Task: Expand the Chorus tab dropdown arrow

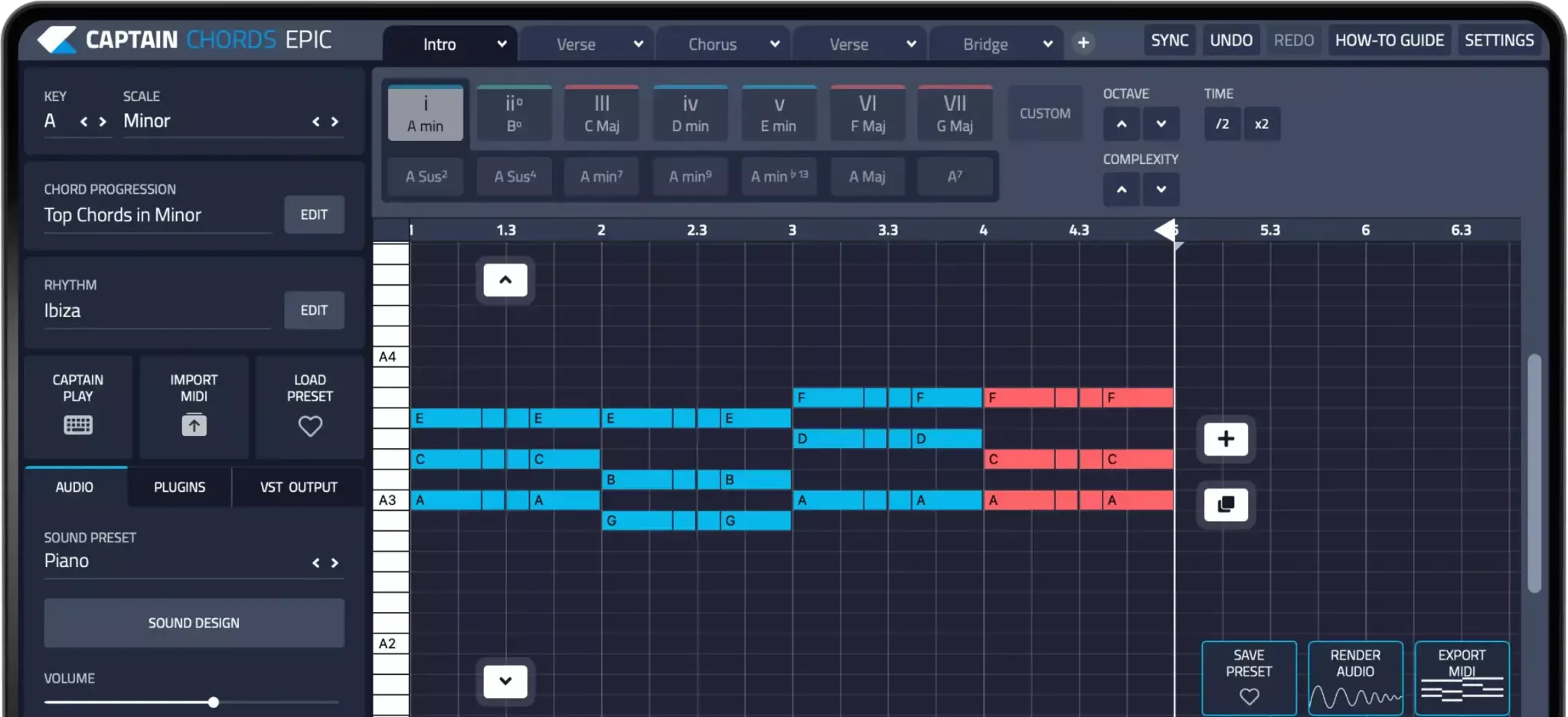Action: click(x=775, y=44)
